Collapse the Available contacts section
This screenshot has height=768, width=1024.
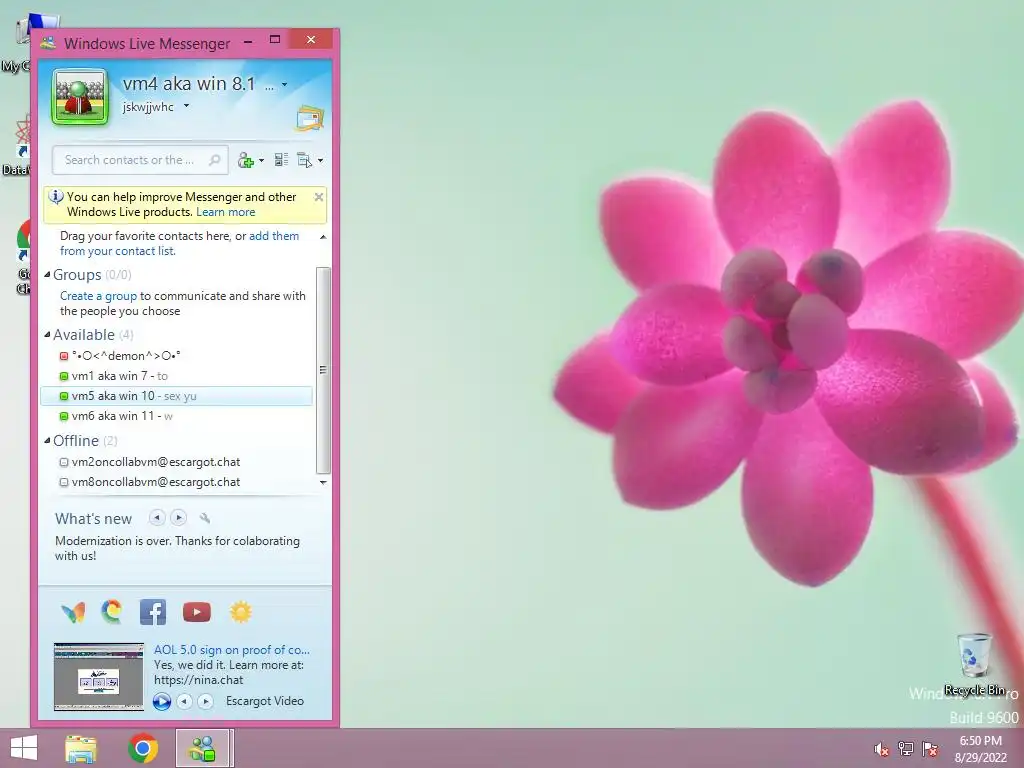click(48, 335)
